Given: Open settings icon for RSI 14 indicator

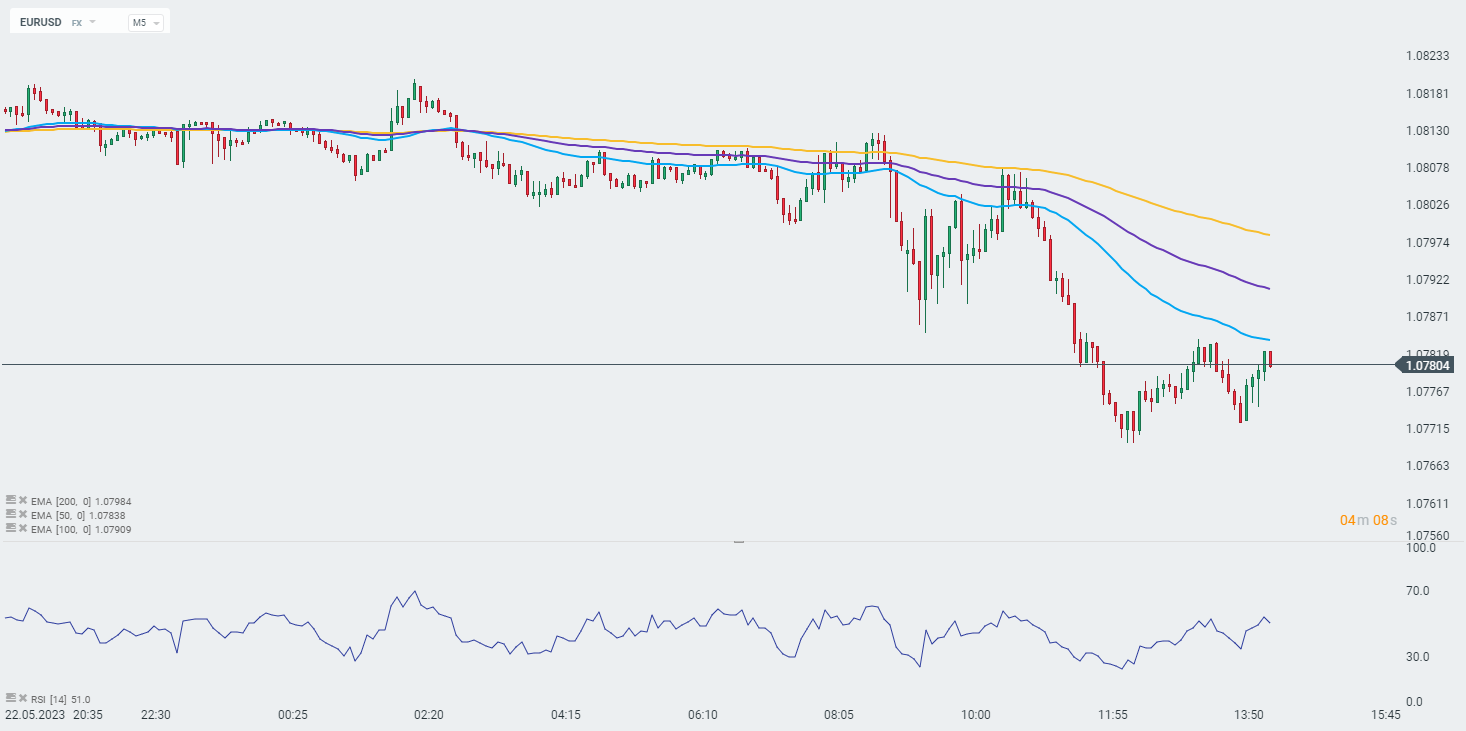Looking at the screenshot, I should [10, 698].
